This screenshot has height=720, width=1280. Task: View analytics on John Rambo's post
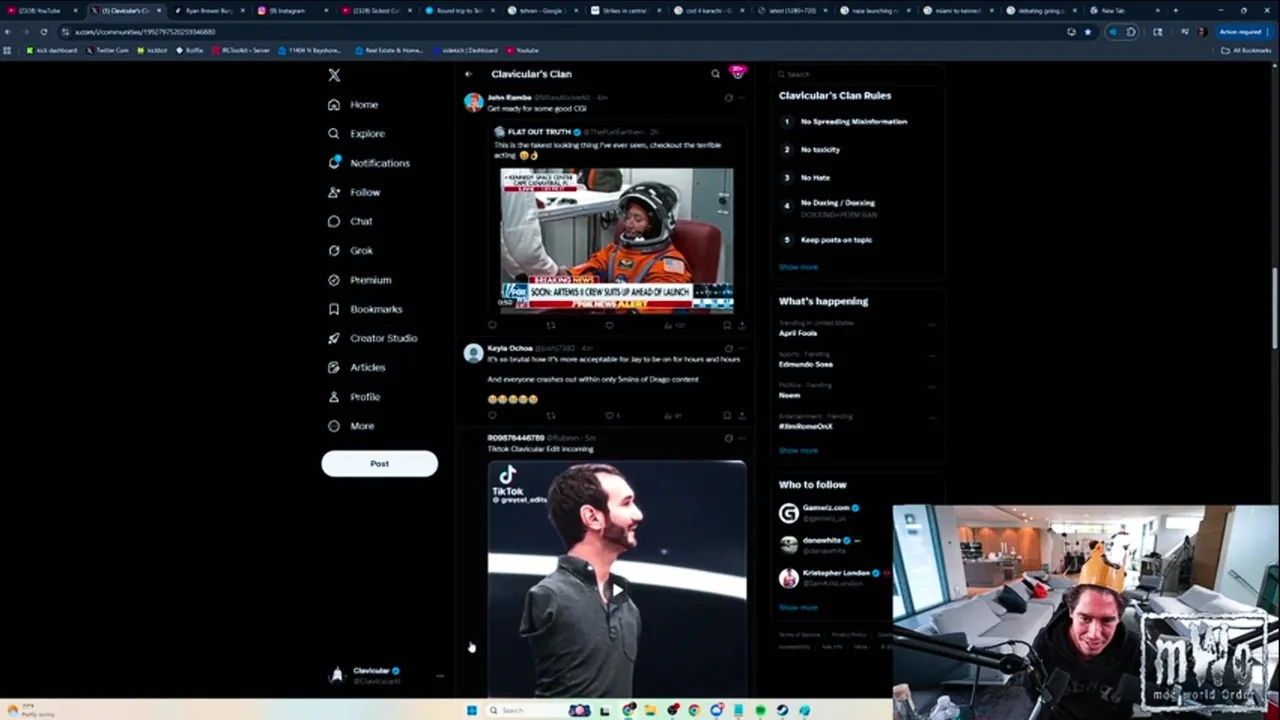coord(674,325)
